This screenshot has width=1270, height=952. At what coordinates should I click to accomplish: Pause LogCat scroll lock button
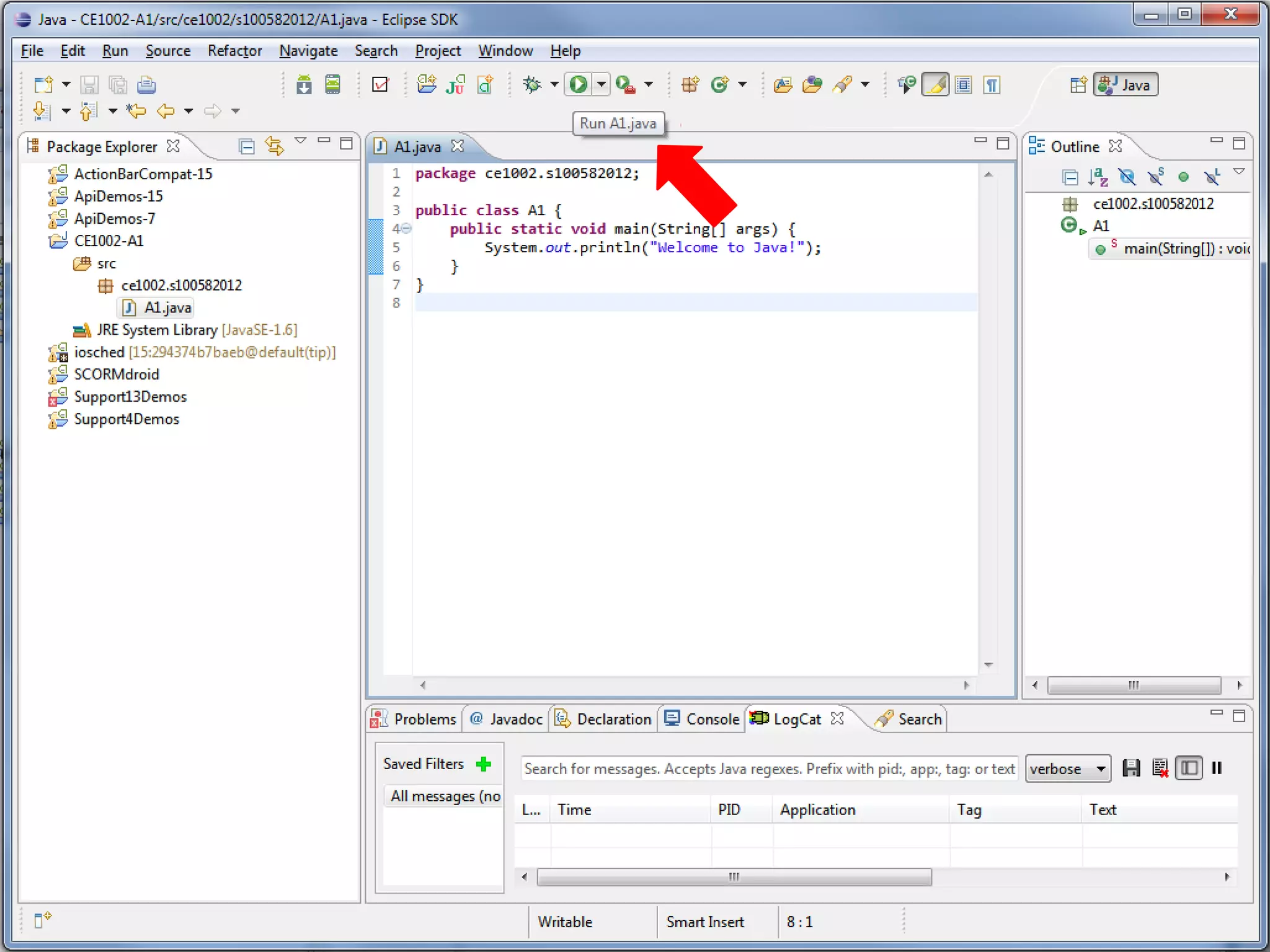click(x=1217, y=769)
